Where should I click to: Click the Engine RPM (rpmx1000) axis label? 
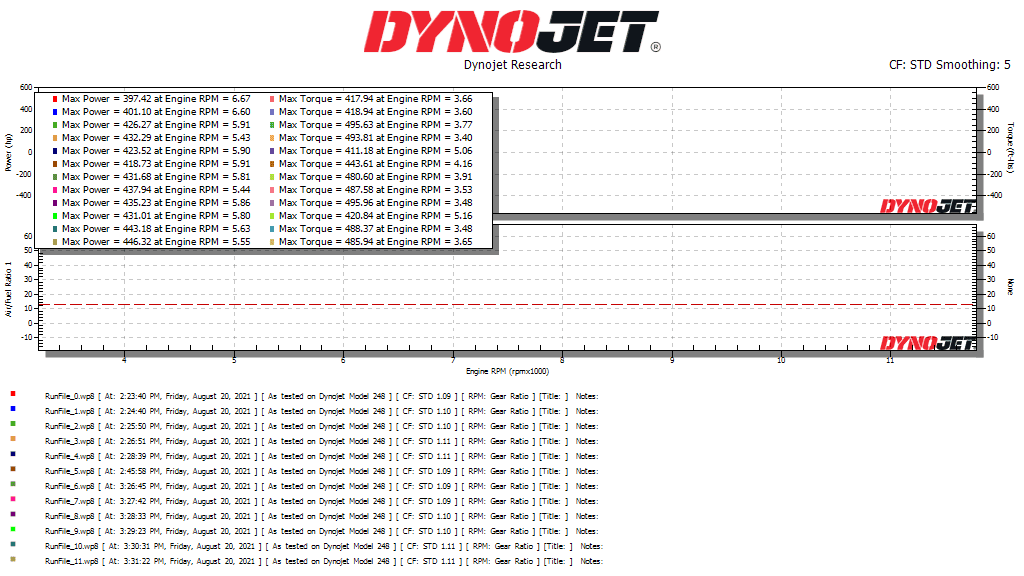pos(507,371)
